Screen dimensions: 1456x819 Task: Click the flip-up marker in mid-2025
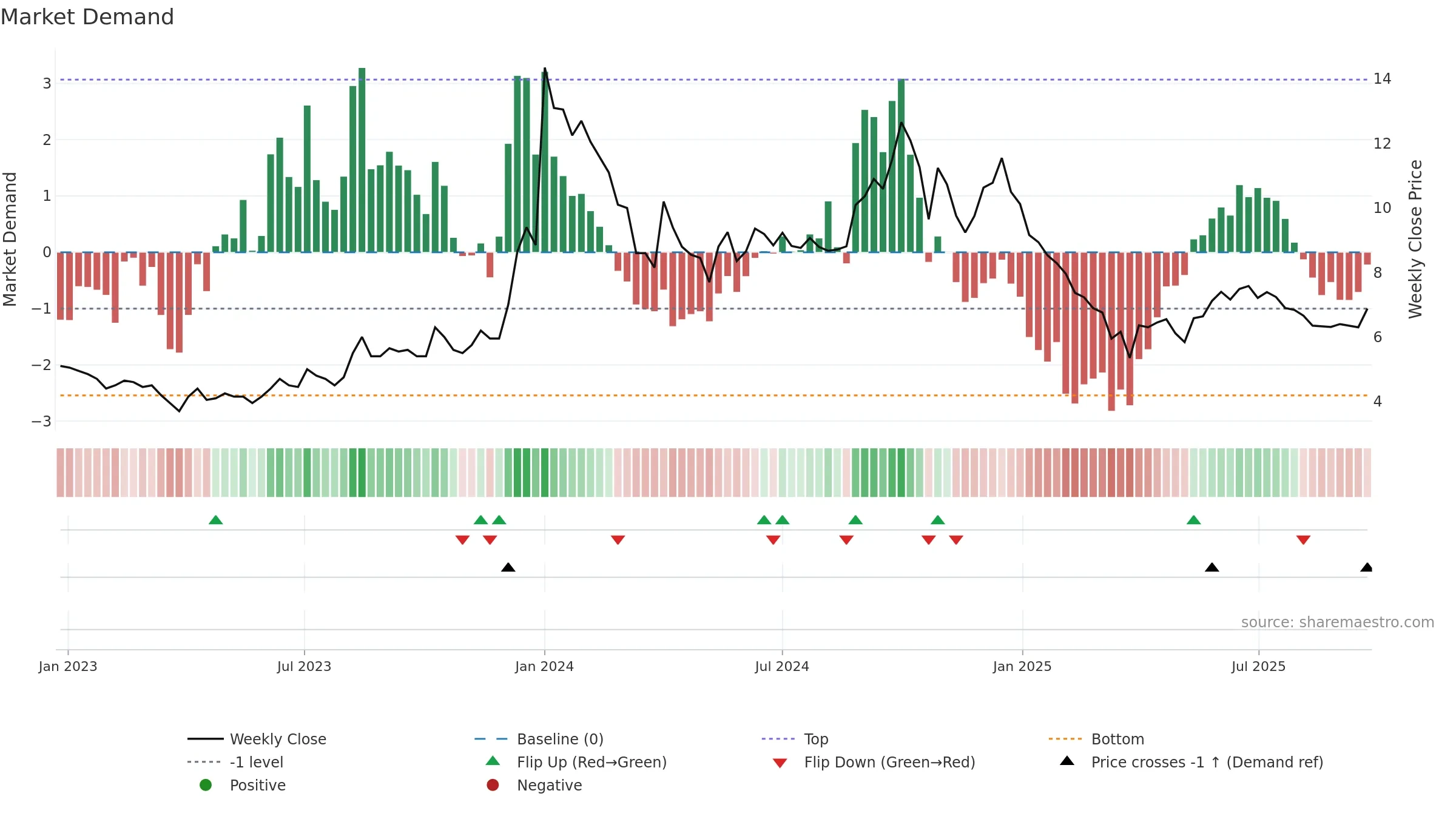1193,520
